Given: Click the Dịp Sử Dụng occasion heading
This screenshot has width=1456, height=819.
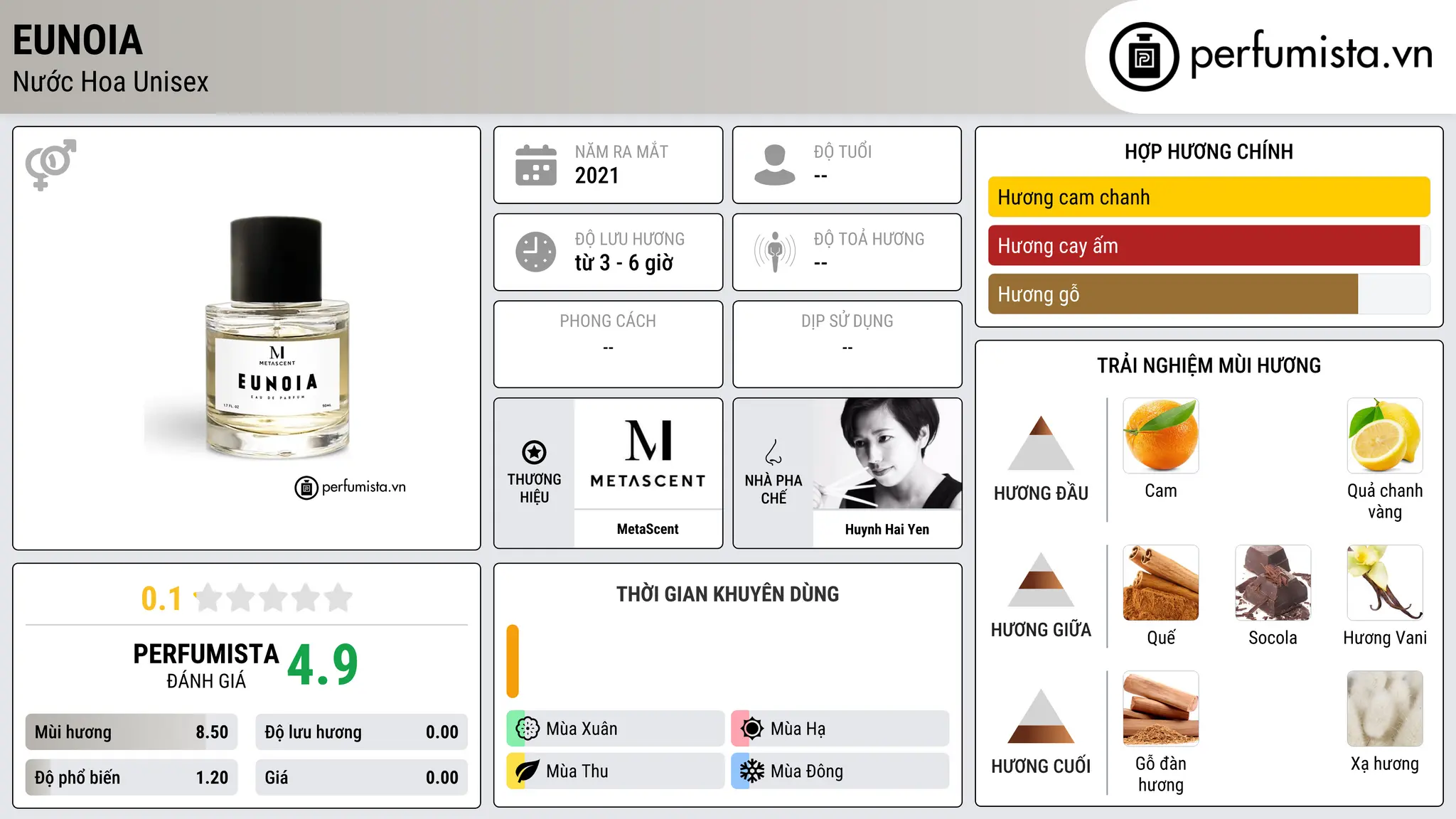Looking at the screenshot, I should (847, 321).
